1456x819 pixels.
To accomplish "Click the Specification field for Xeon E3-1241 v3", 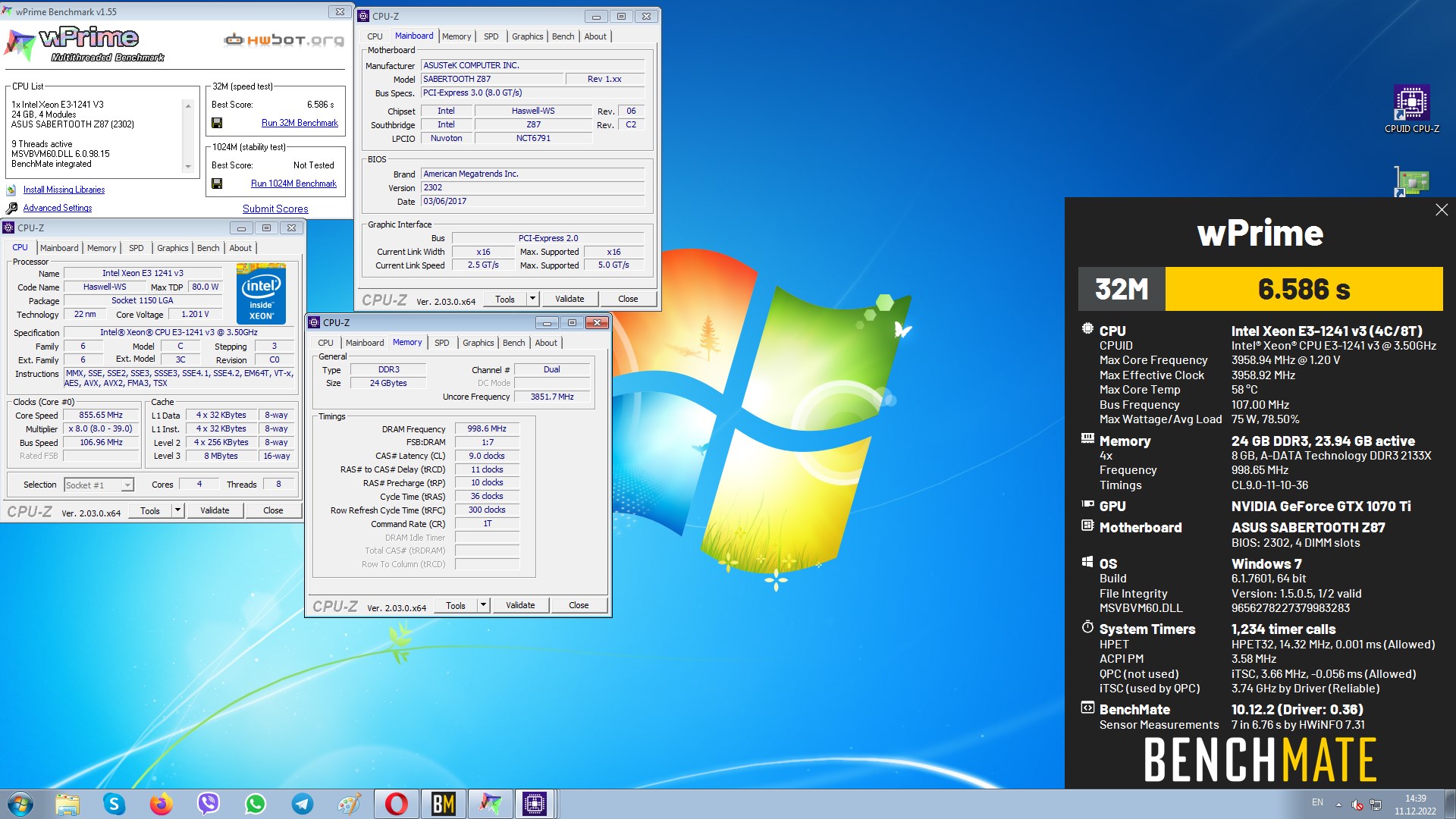I will [x=179, y=332].
